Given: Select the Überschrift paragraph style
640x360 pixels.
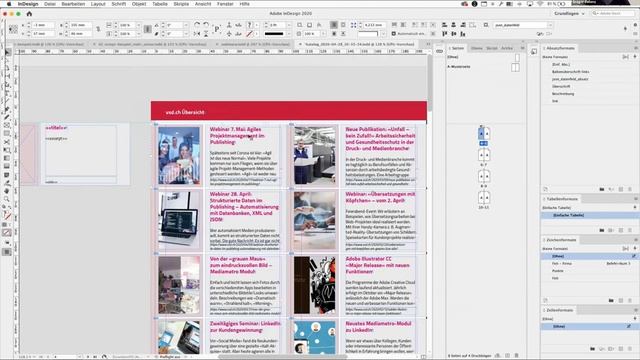Looking at the screenshot, I should tap(561, 86).
